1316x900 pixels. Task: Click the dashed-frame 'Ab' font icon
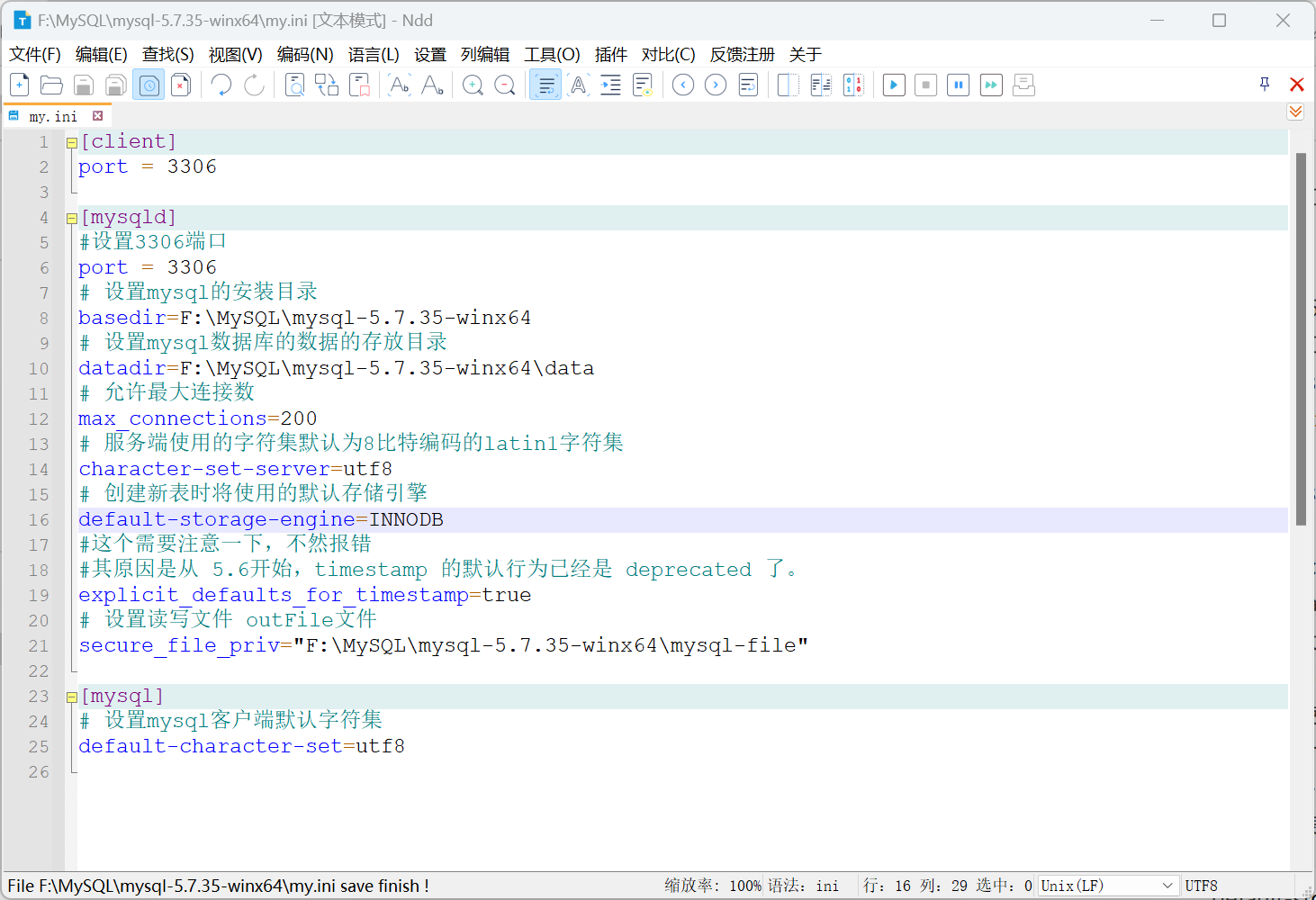click(399, 85)
